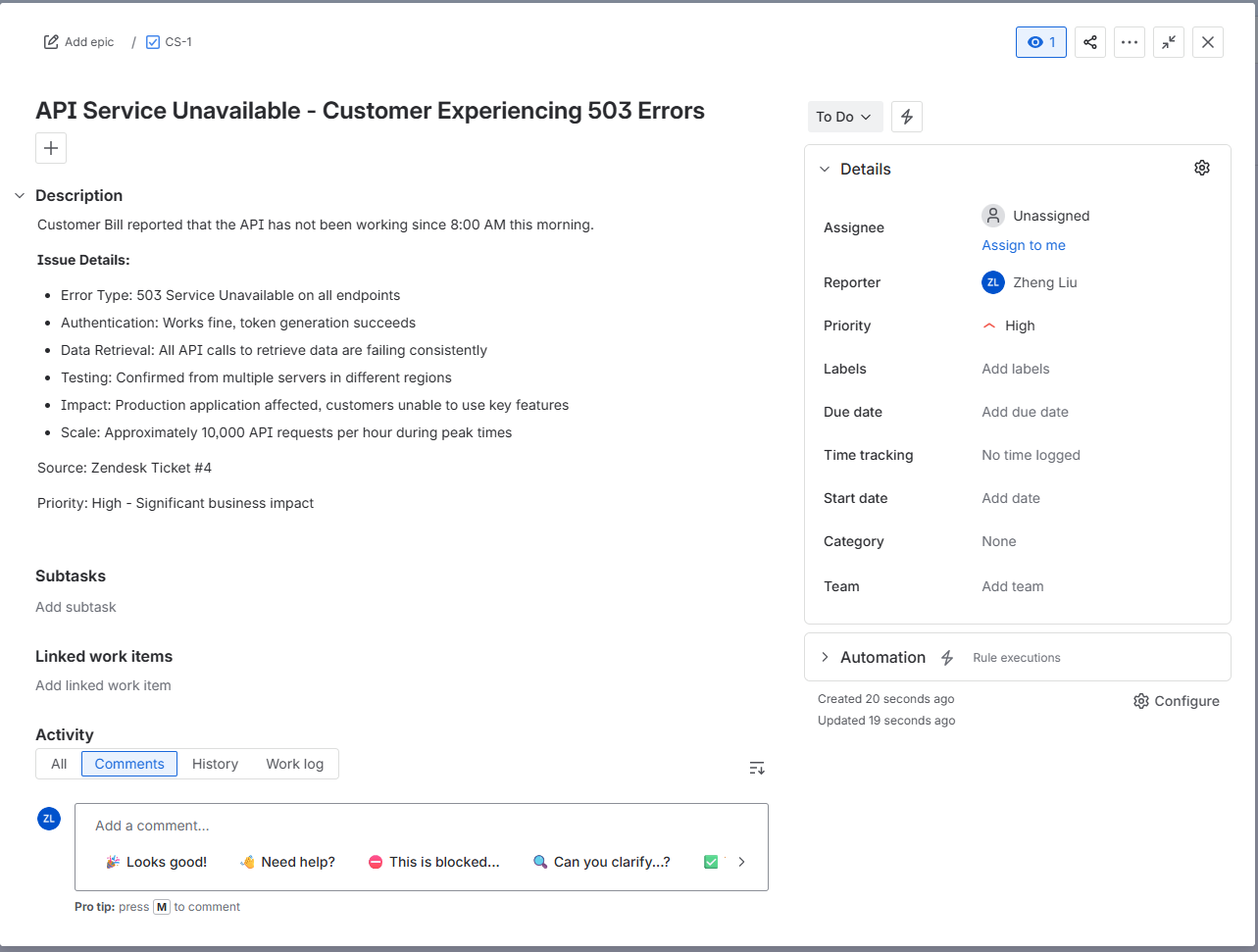Click the lightning bolt beside To Do status
This screenshot has height=952, width=1258.
(x=906, y=116)
